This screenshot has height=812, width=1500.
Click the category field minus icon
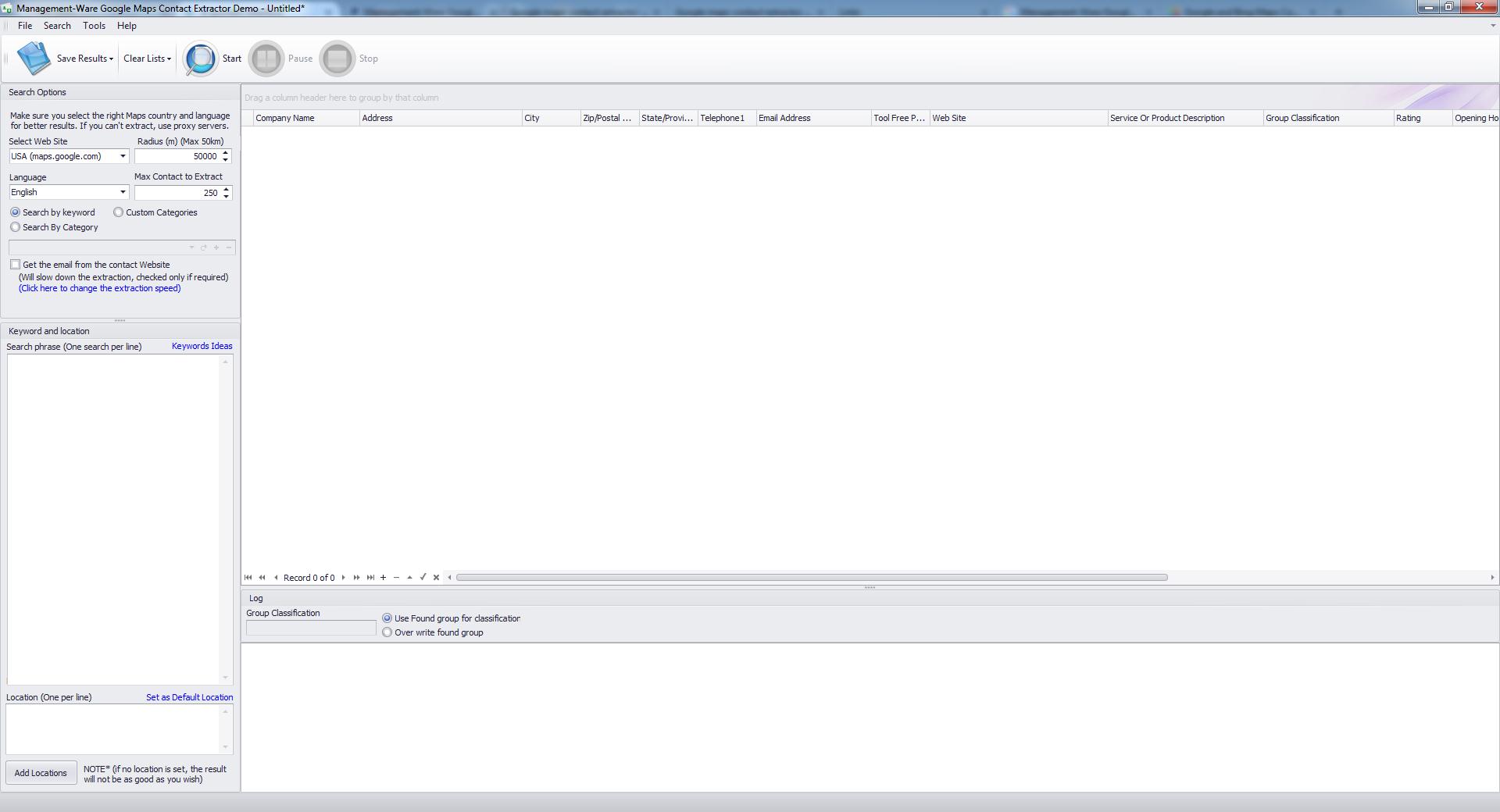(229, 248)
